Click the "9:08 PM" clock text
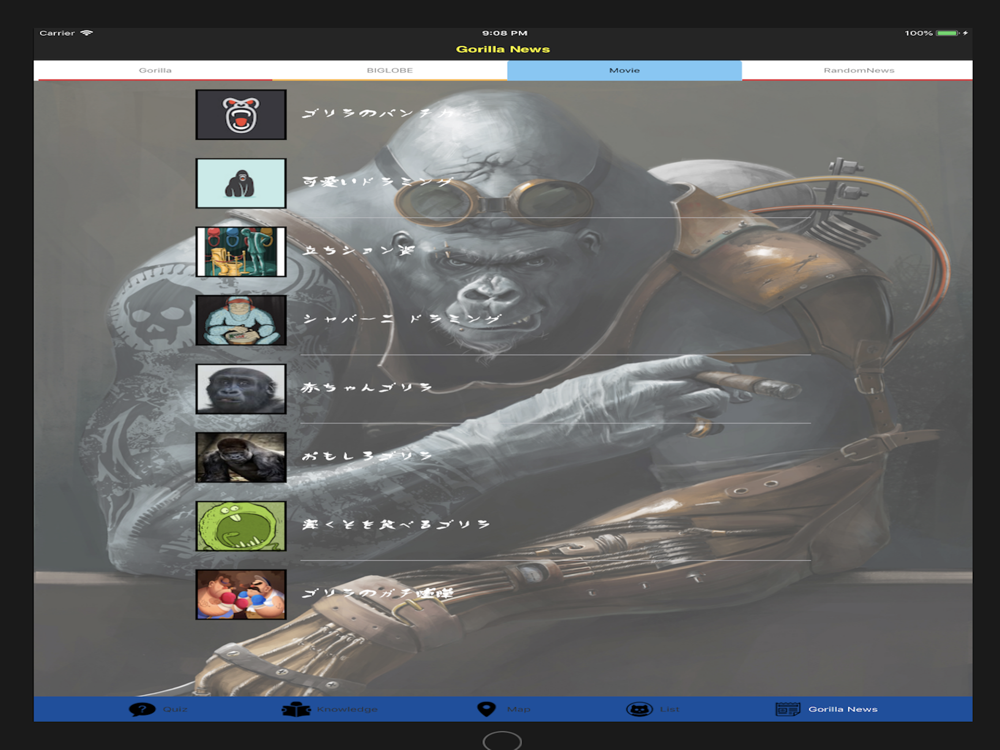Screen dimensions: 1000x750 click(504, 33)
